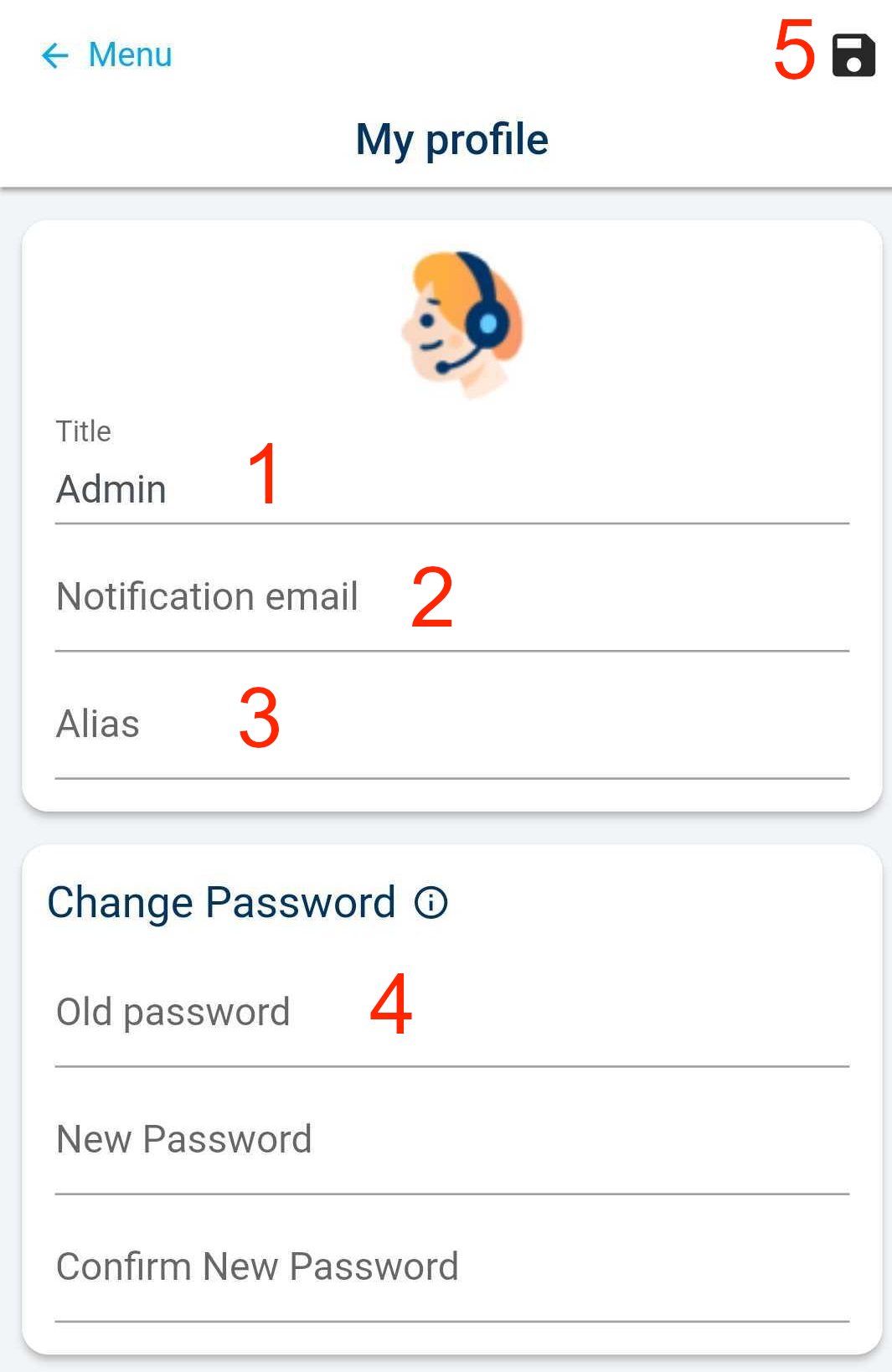
Task: Select the Confirm New Password field
Action: pos(452,1268)
